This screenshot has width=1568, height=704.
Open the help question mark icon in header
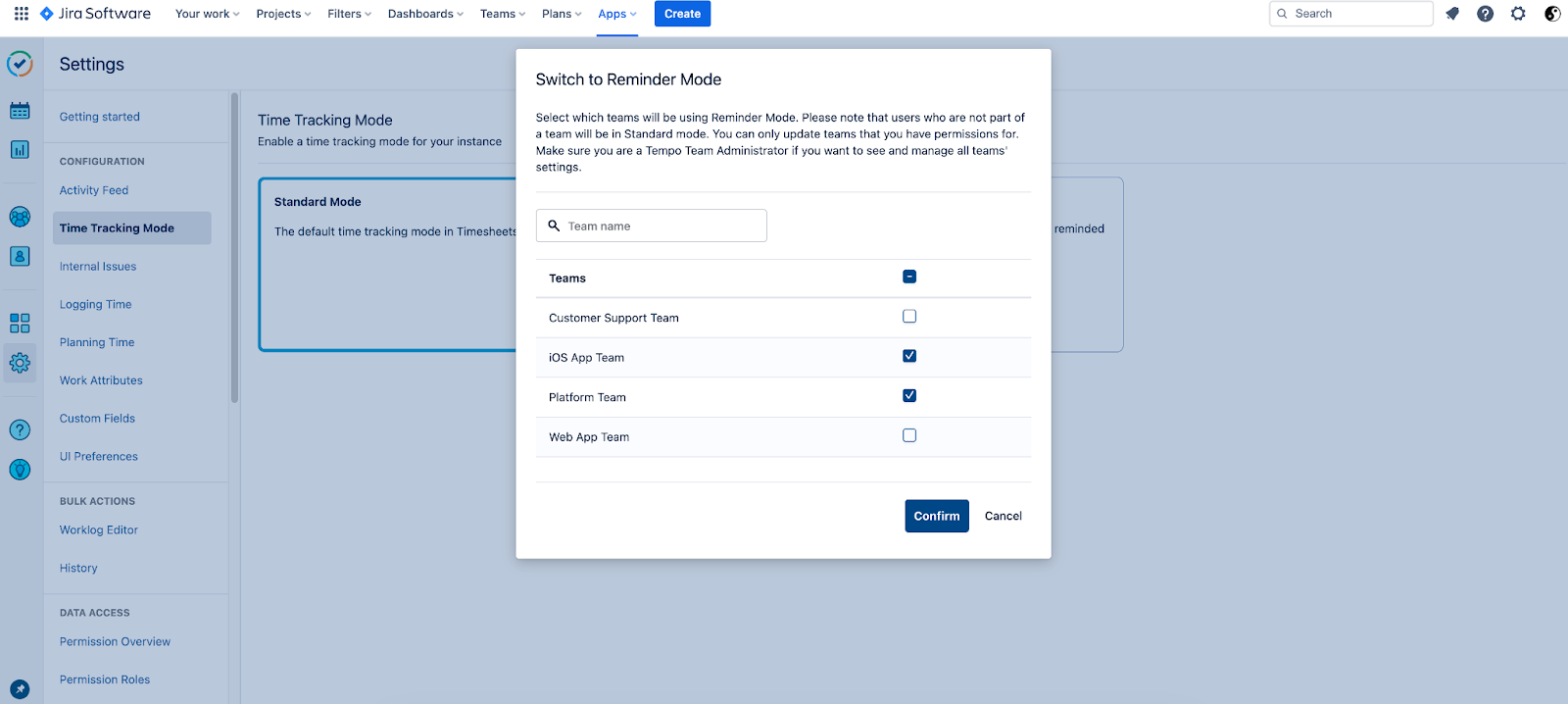pyautogui.click(x=1485, y=14)
